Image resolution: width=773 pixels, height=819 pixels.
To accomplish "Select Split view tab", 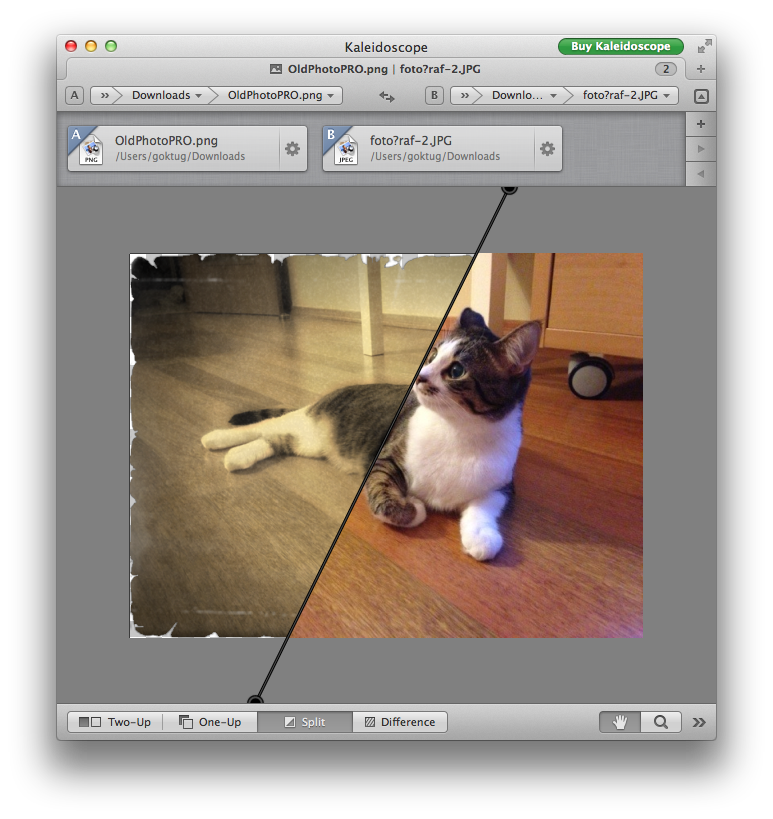I will pyautogui.click(x=305, y=722).
